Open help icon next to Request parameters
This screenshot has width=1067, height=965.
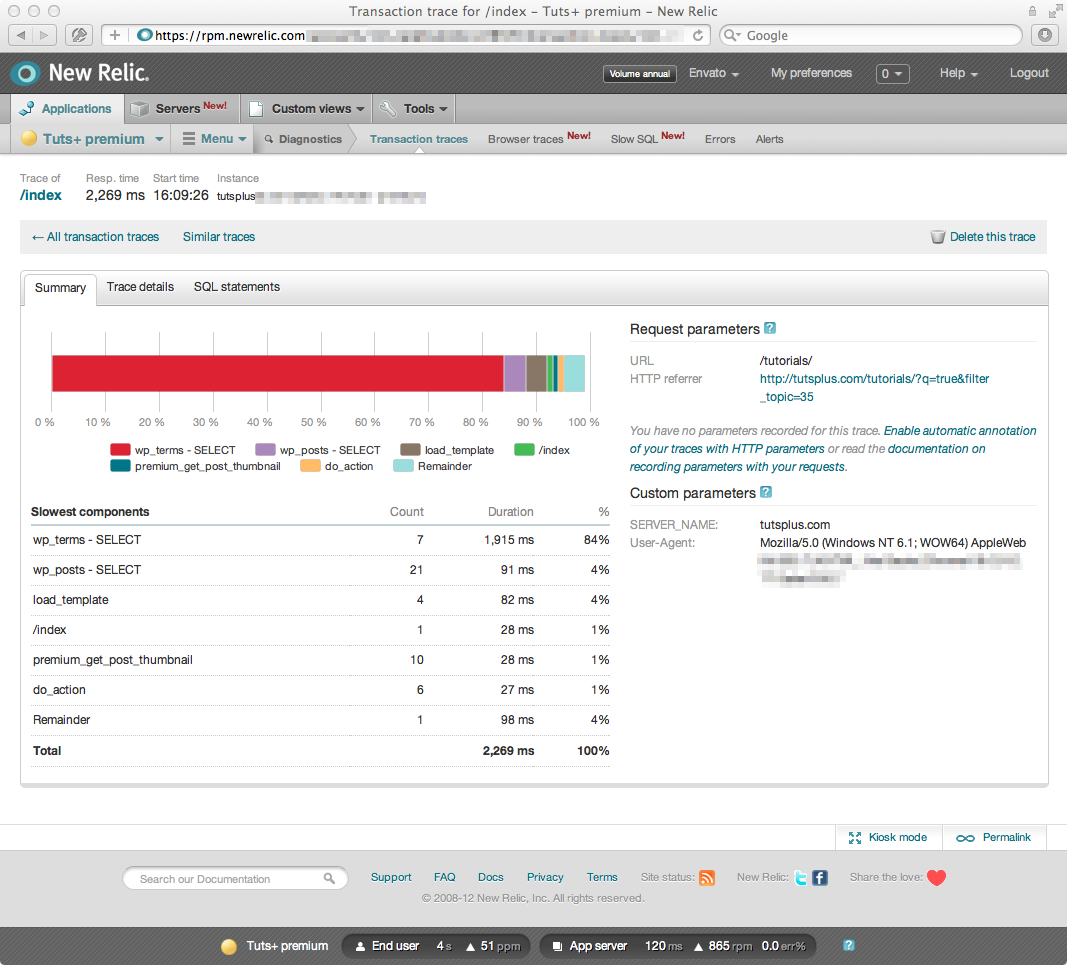(x=770, y=328)
